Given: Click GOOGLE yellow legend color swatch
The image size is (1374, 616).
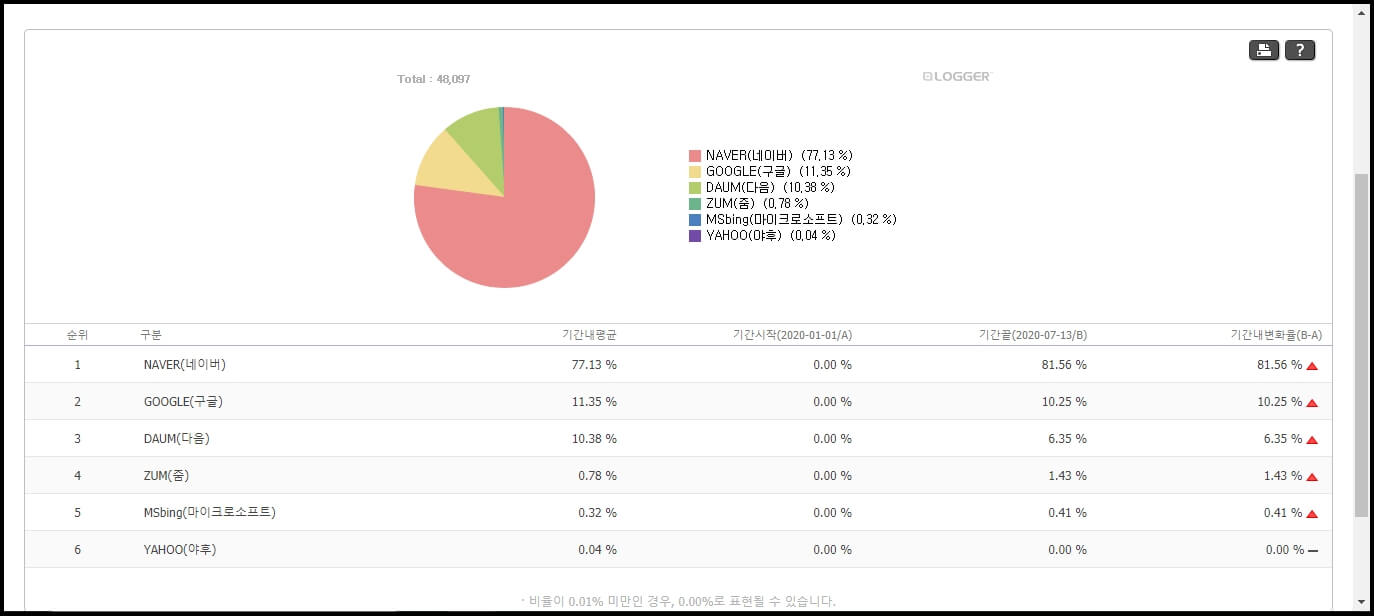Looking at the screenshot, I should click(695, 172).
